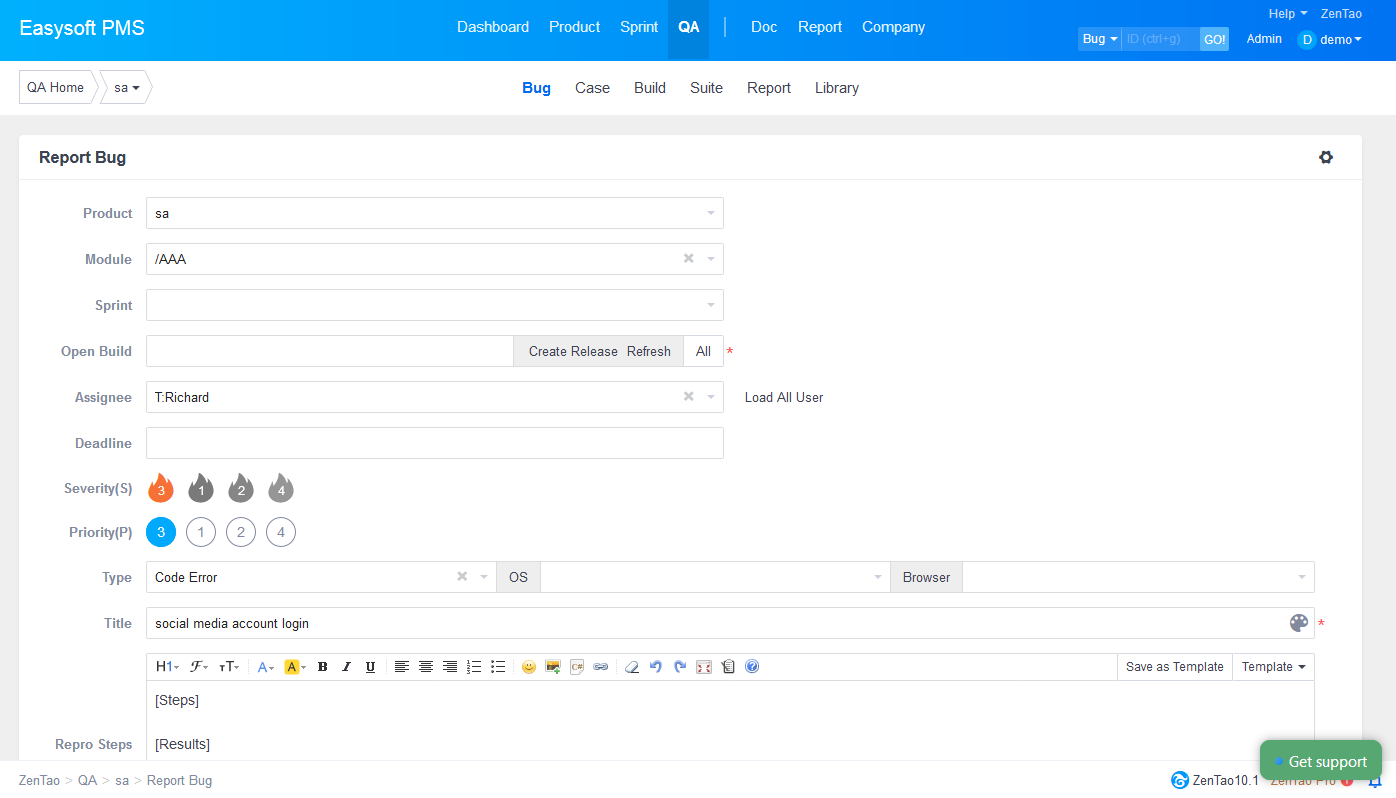Insert an image into repro steps

(553, 667)
